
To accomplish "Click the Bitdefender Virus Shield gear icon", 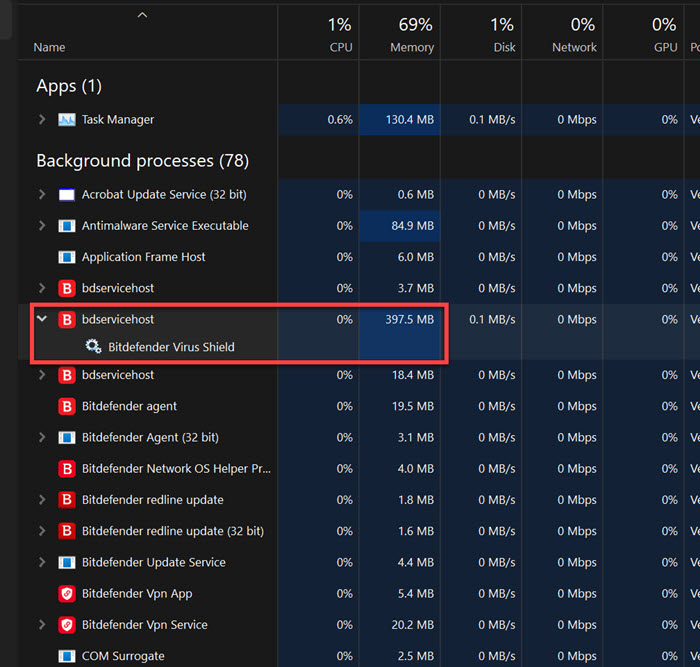I will [93, 347].
